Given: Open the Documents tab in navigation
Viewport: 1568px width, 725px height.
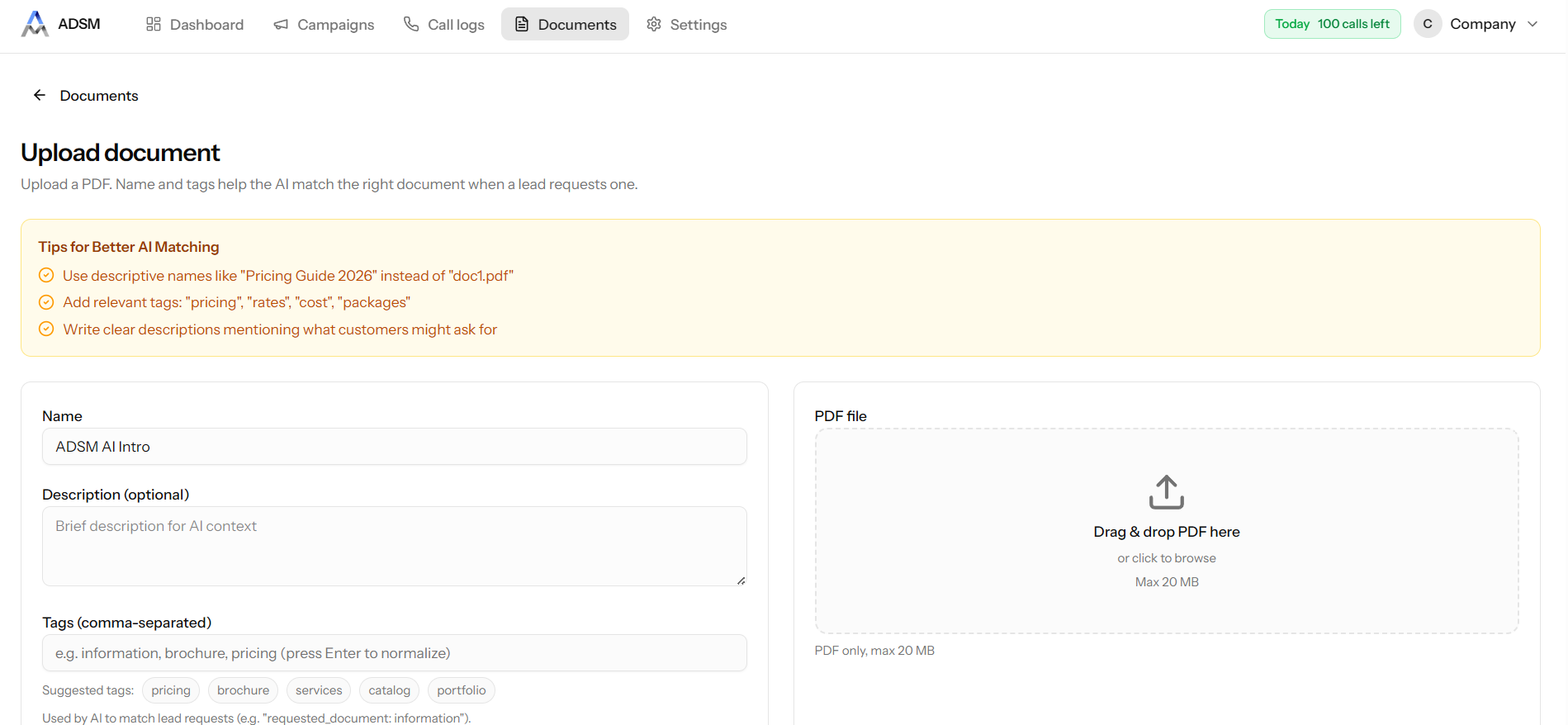Looking at the screenshot, I should (x=565, y=24).
